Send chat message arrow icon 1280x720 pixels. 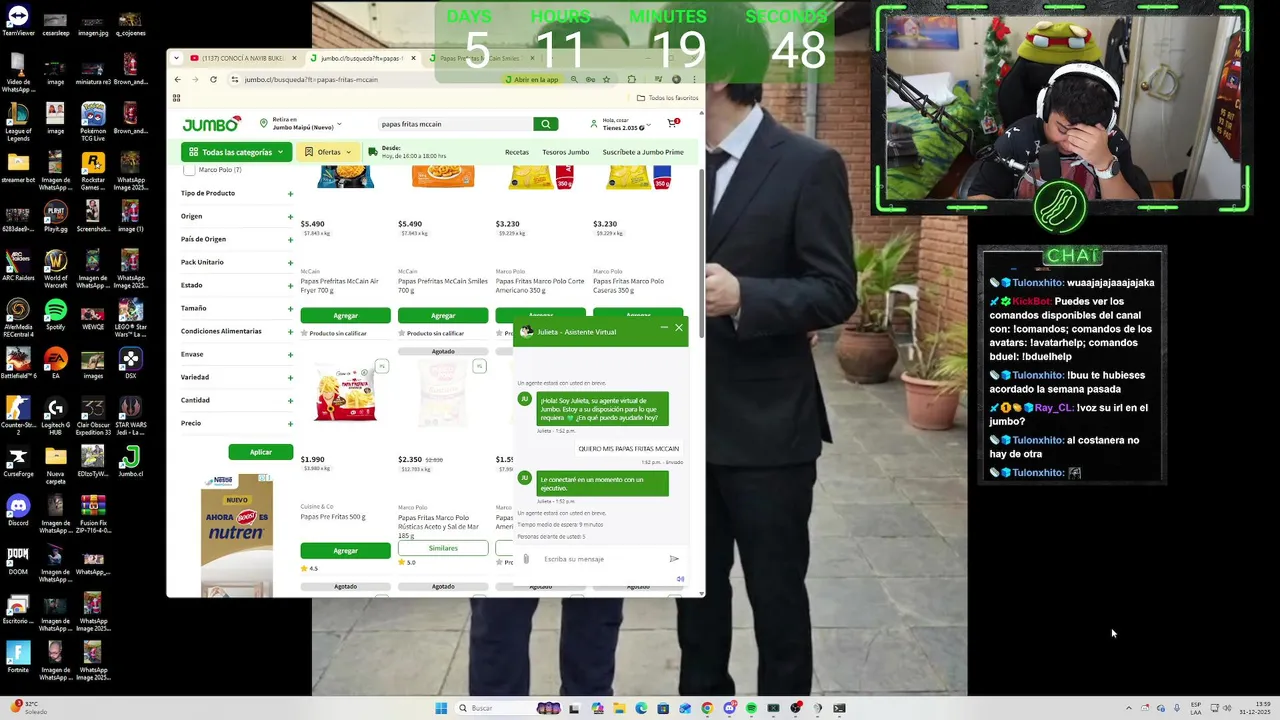(x=674, y=559)
